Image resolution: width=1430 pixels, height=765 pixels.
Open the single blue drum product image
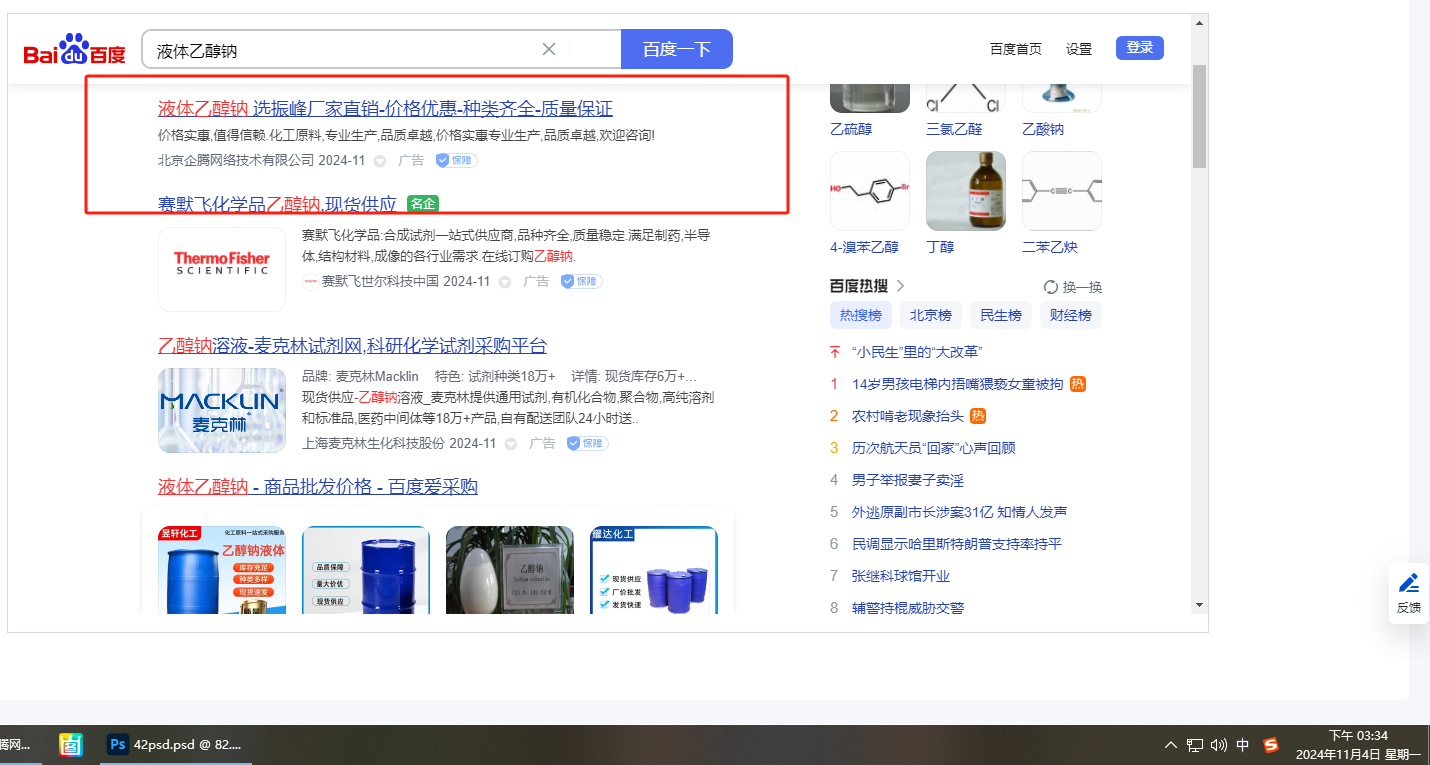(x=366, y=570)
